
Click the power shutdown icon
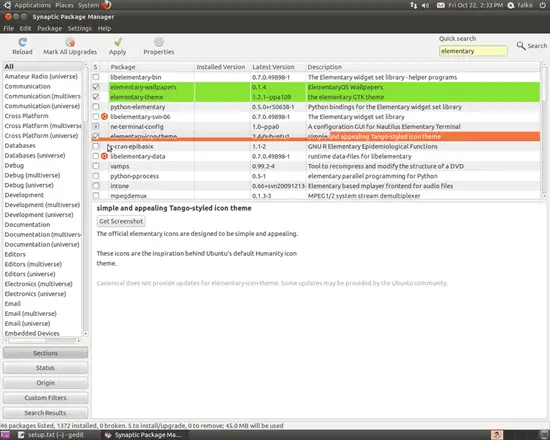(543, 5)
